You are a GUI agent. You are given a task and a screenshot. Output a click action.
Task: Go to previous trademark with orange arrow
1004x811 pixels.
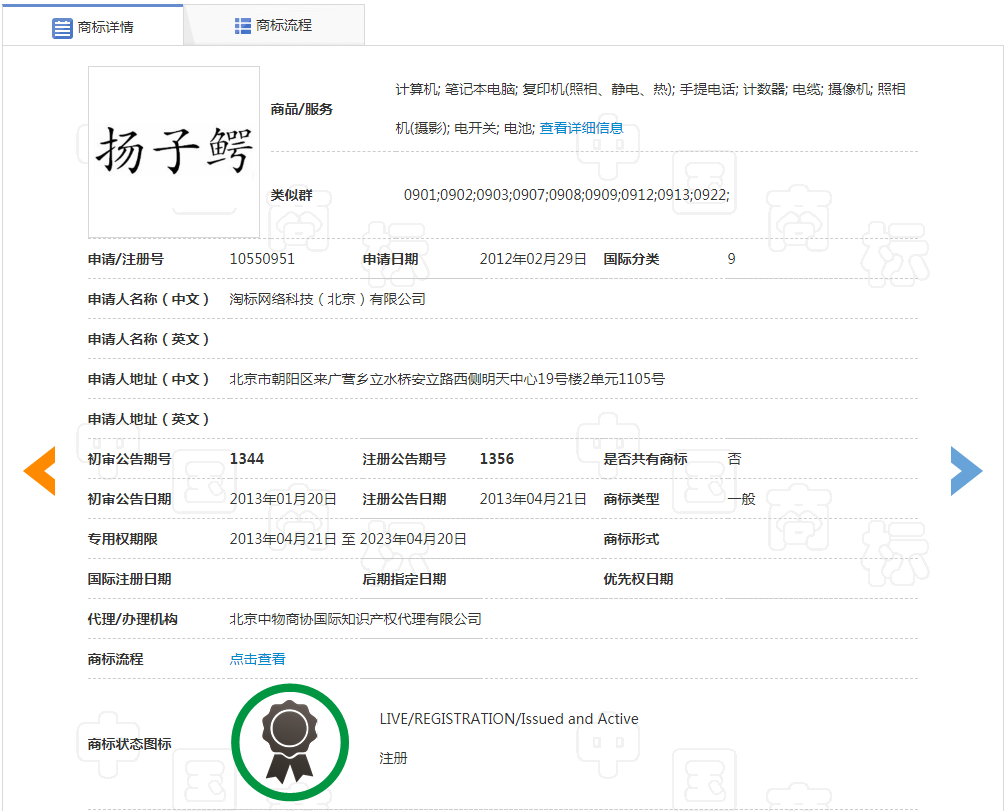[x=40, y=471]
